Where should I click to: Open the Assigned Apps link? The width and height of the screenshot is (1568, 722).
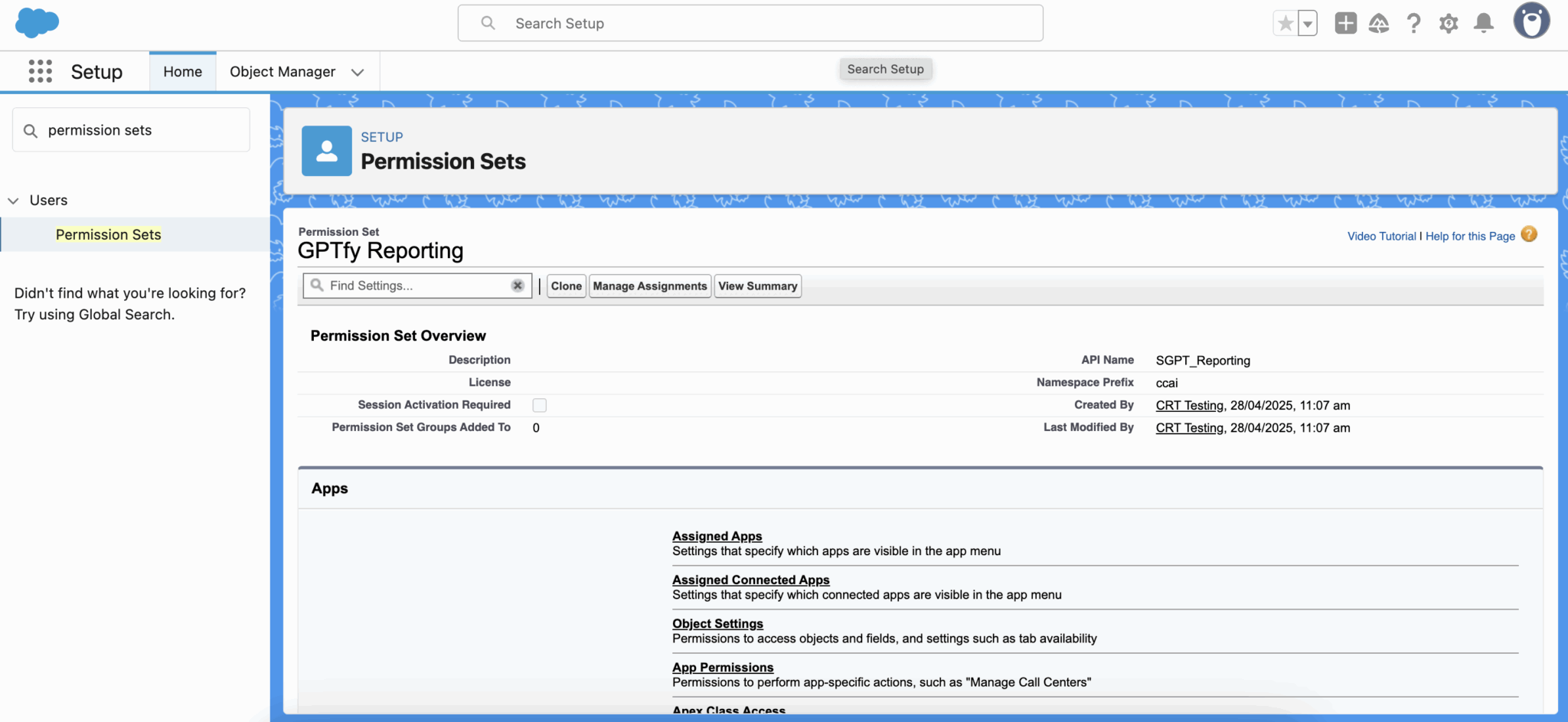click(x=717, y=536)
